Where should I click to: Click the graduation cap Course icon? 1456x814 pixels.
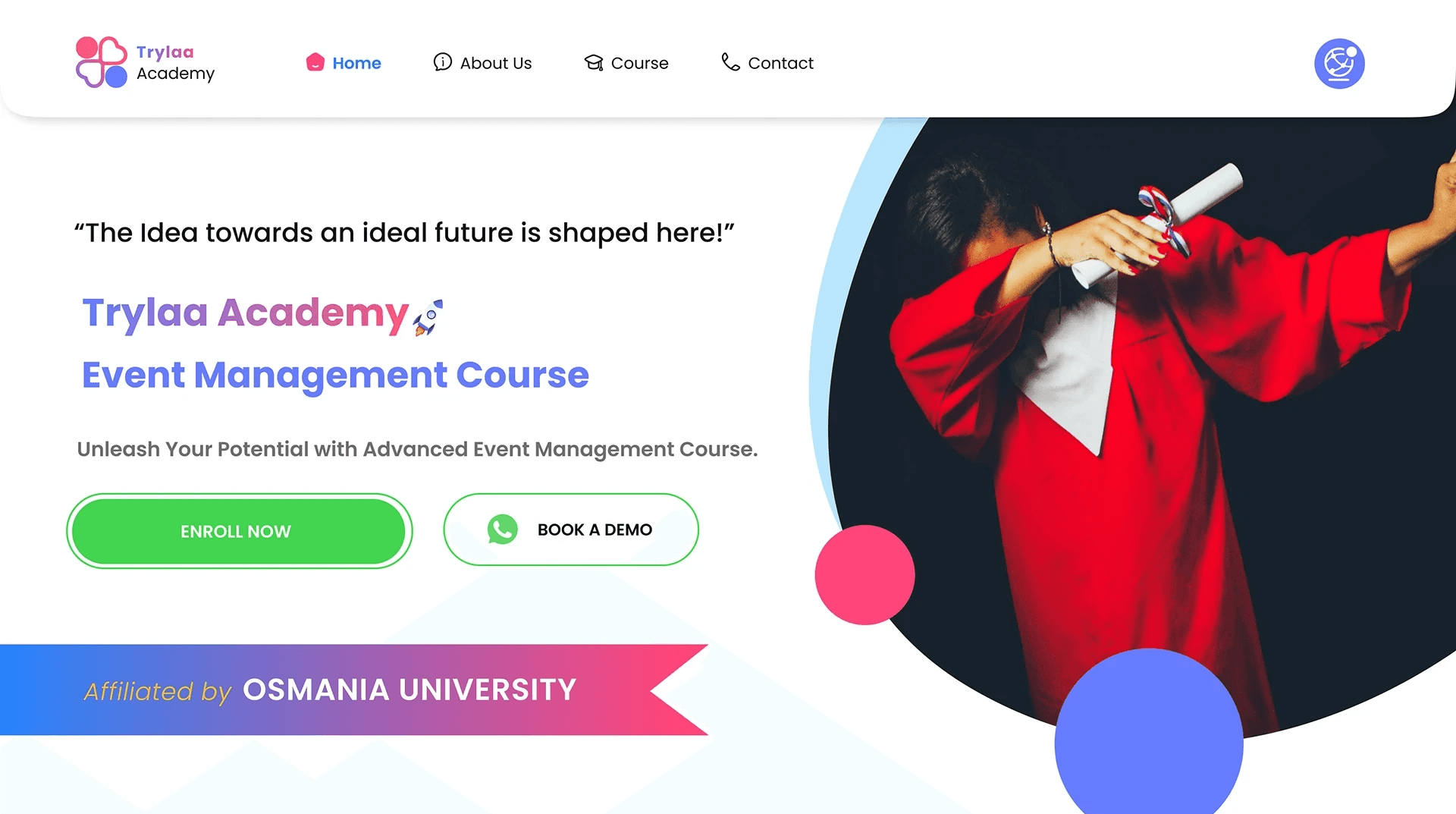coord(594,62)
